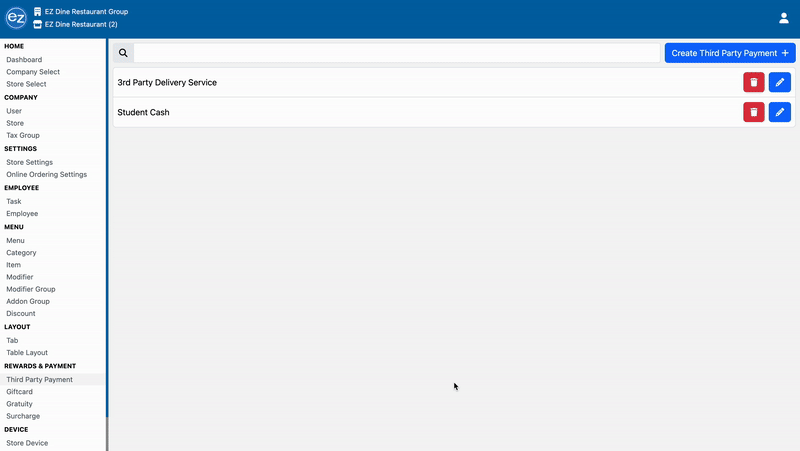Screen dimensions: 800x451
Task: Open the Employee page
Action: 22,214
